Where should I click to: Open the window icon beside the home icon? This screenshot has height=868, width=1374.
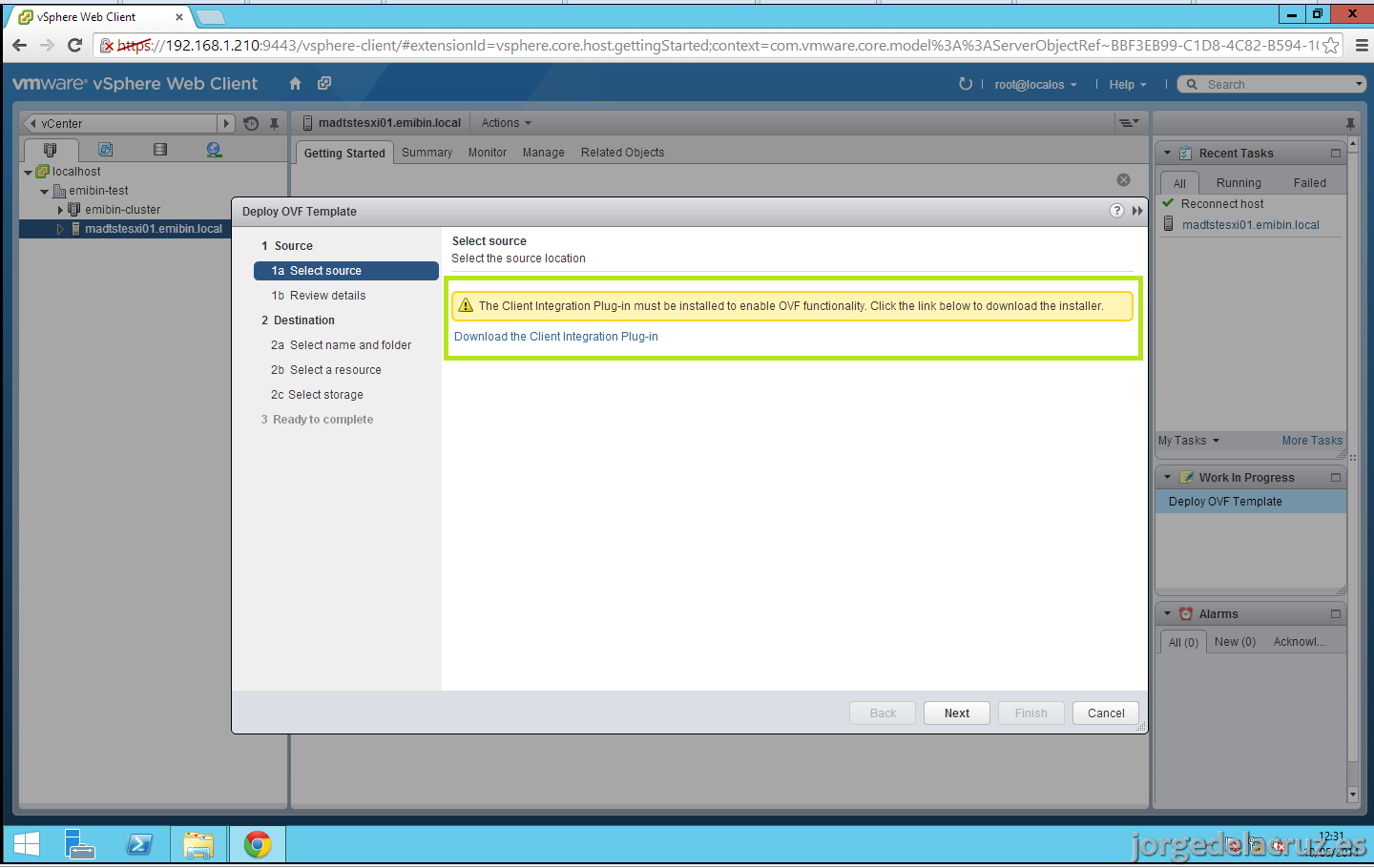point(324,84)
